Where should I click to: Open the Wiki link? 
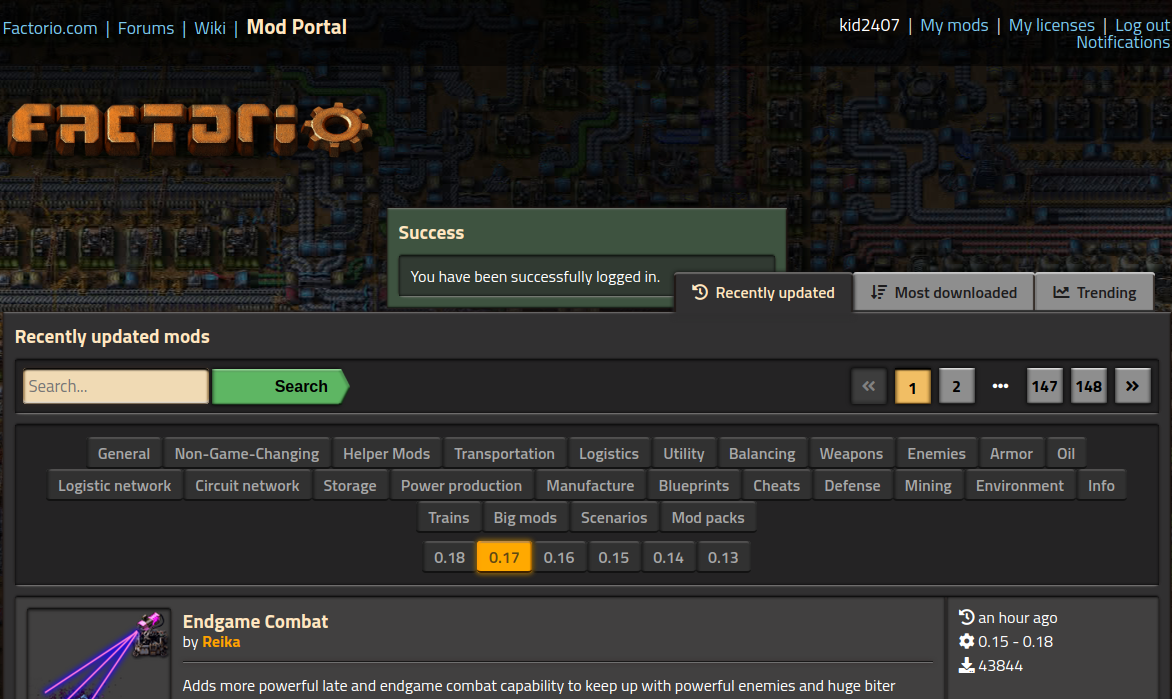click(x=210, y=28)
